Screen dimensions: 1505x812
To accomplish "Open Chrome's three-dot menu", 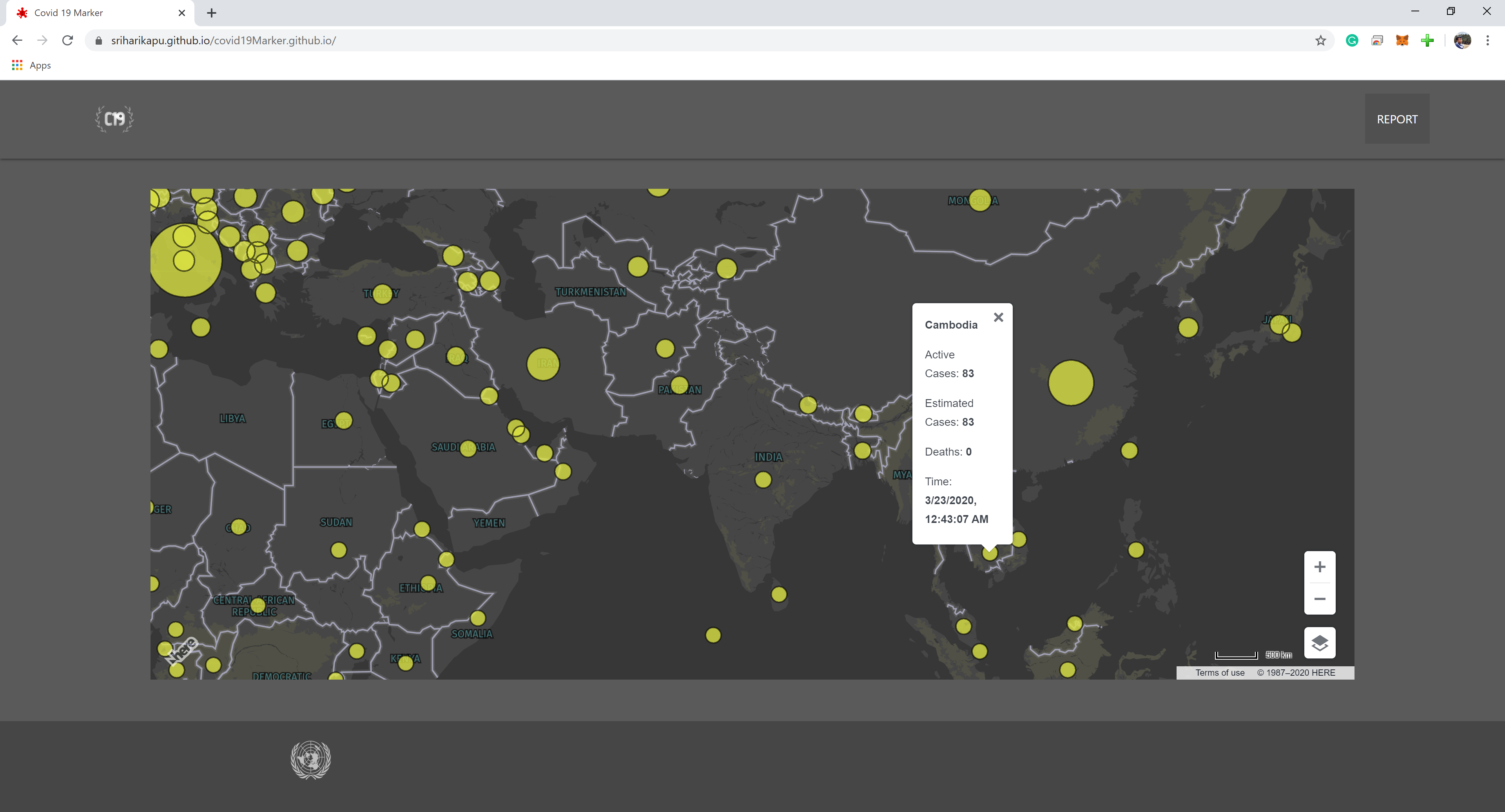I will (x=1487, y=40).
